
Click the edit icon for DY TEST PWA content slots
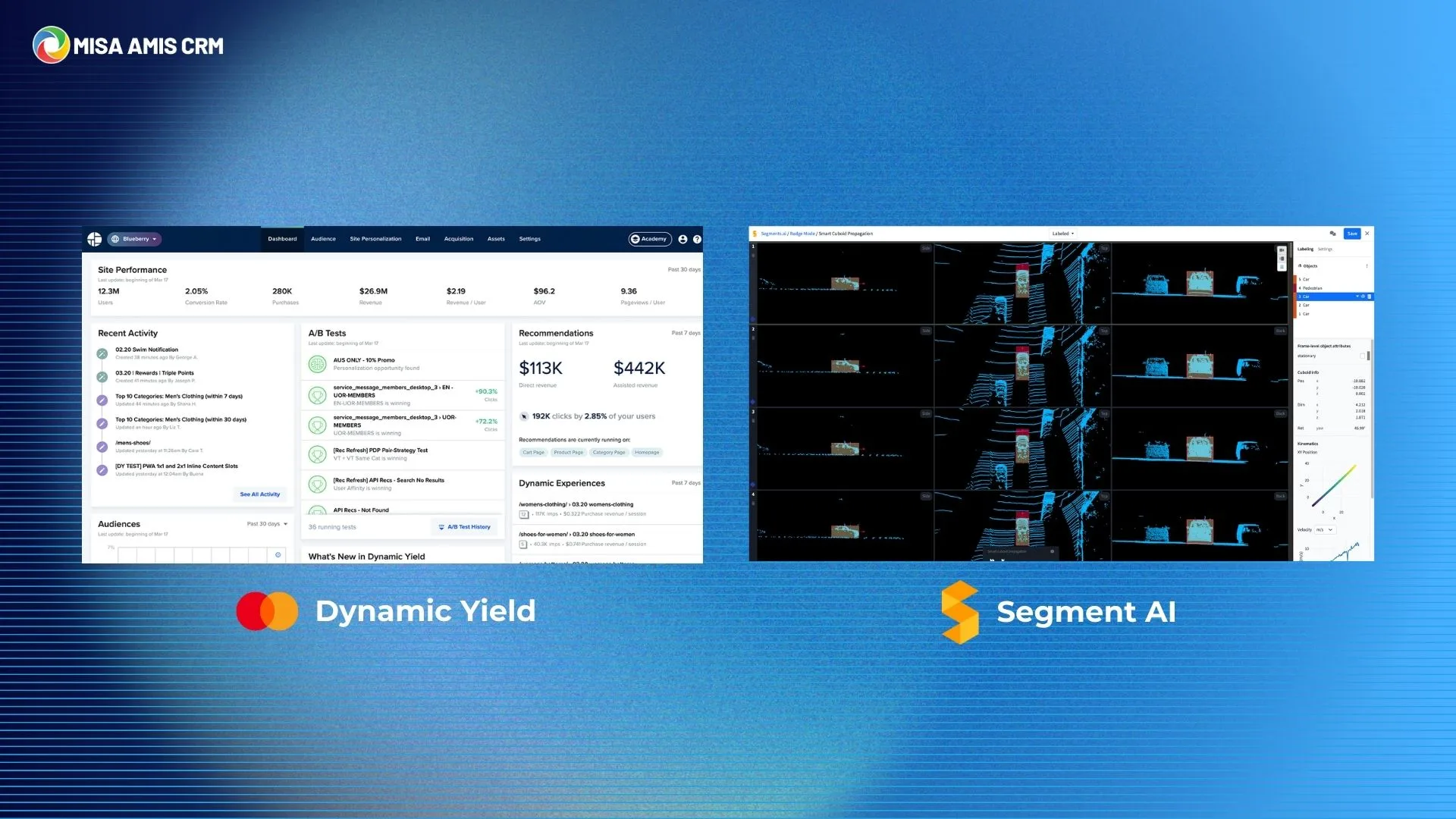point(102,470)
